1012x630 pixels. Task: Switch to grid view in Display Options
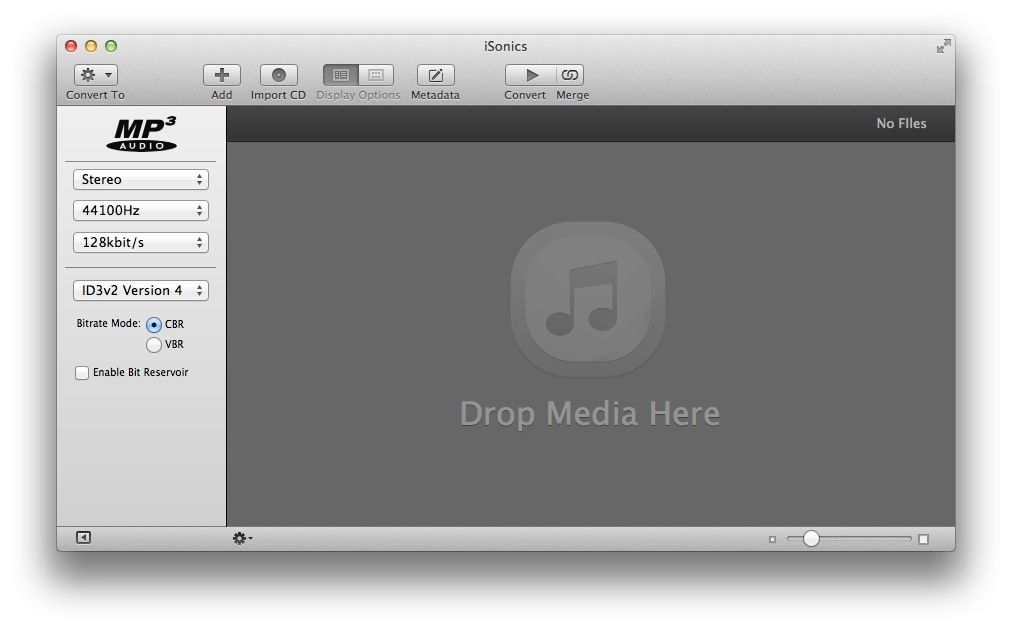point(376,75)
